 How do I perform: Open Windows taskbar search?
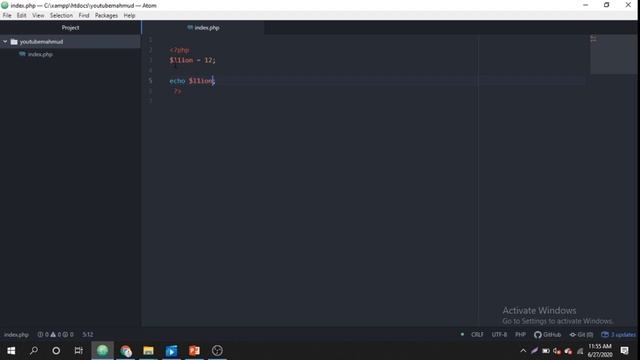[34, 351]
